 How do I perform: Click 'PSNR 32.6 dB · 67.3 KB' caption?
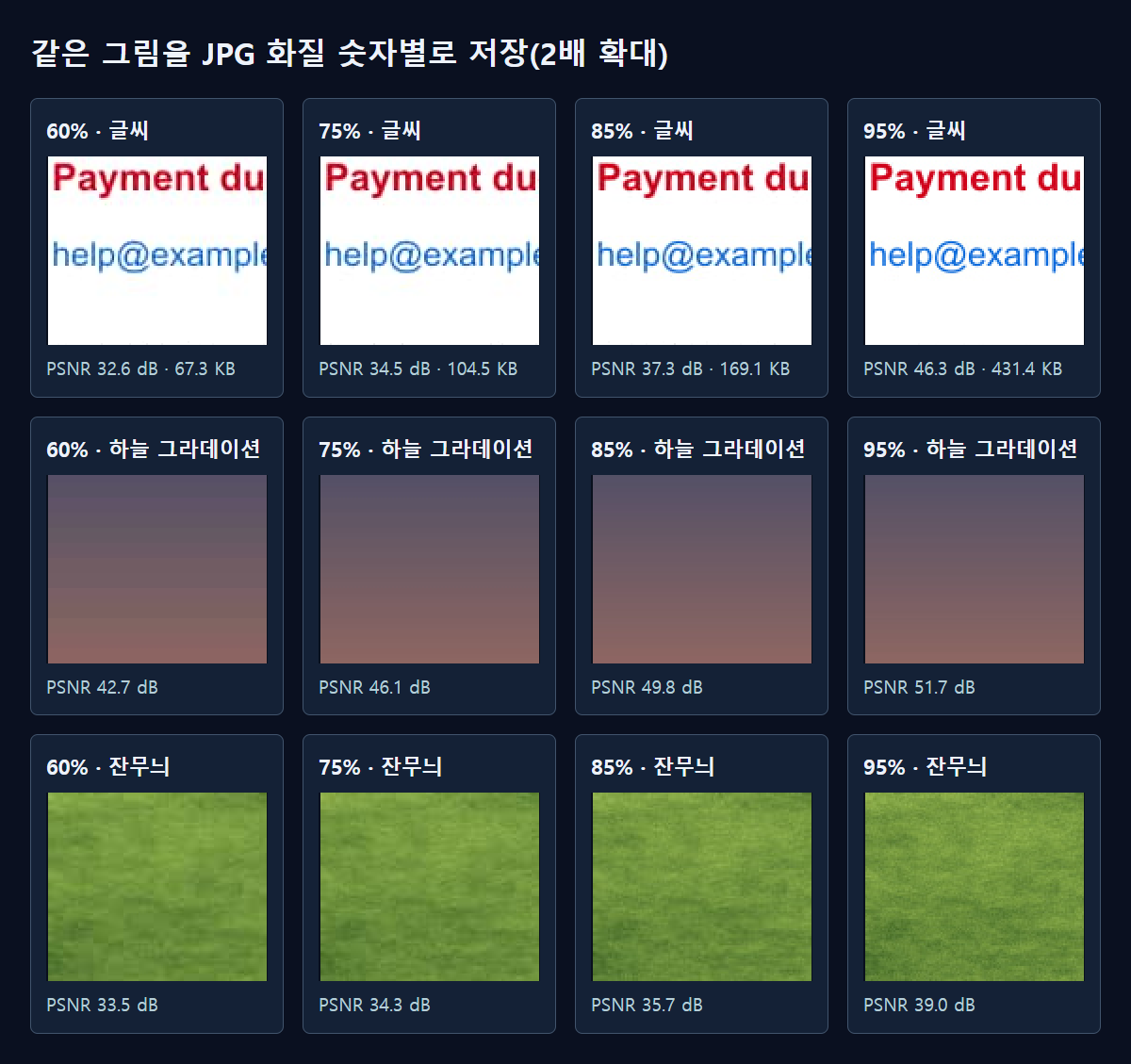pos(140,369)
